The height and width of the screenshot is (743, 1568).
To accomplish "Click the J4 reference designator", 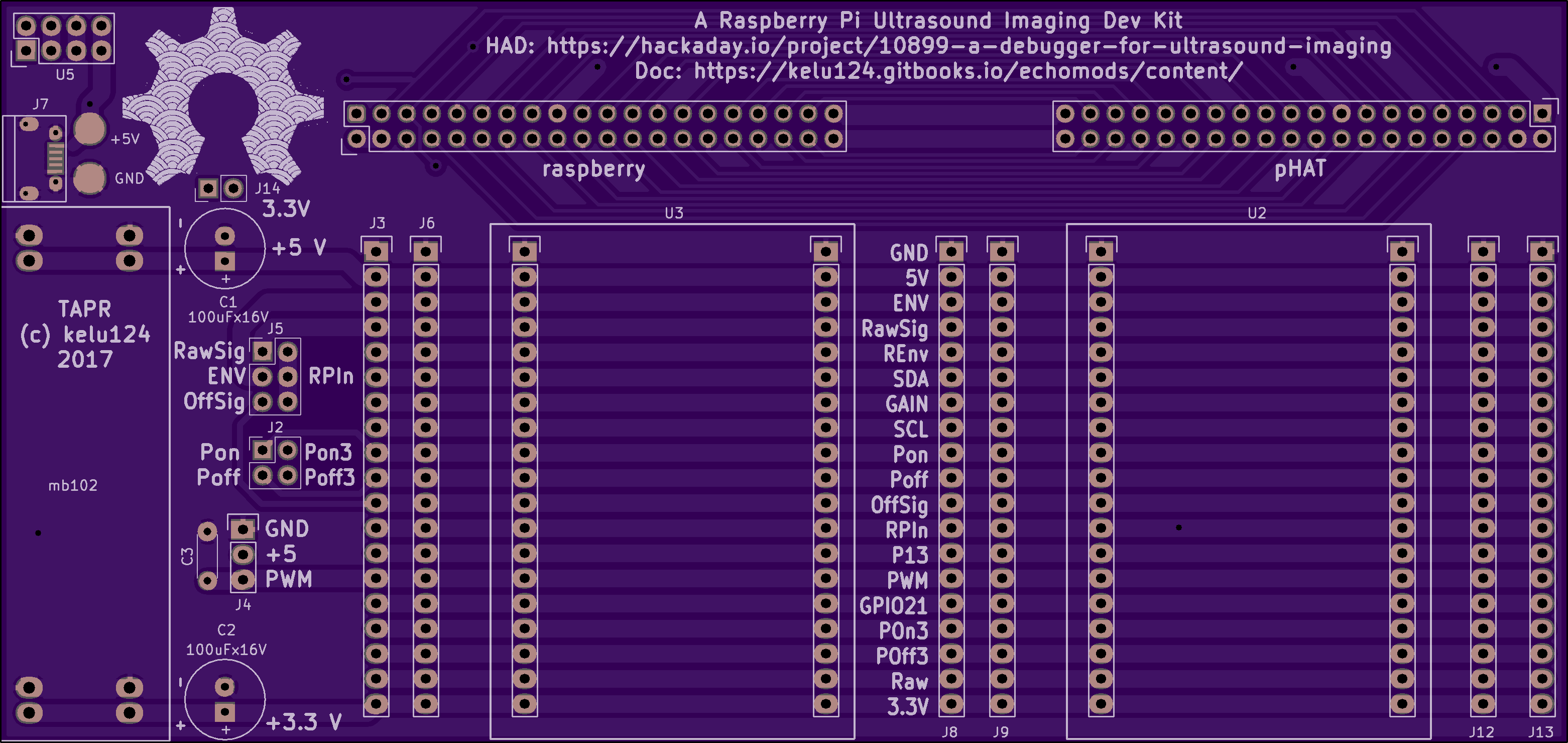I will 243,605.
